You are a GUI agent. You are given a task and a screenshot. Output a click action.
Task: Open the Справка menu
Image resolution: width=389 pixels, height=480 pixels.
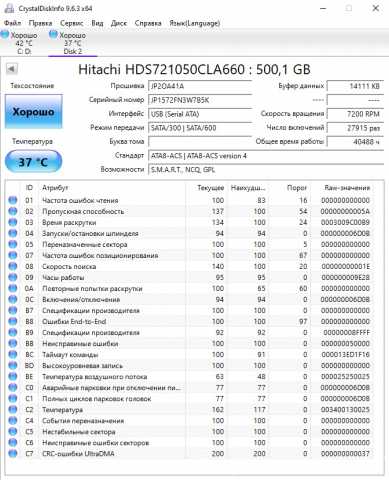148,23
